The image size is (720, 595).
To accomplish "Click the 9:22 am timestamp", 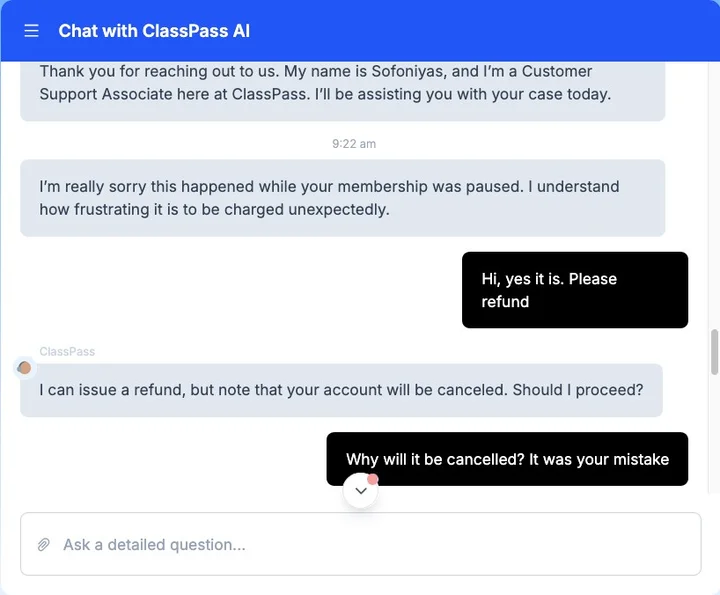I will (x=354, y=144).
